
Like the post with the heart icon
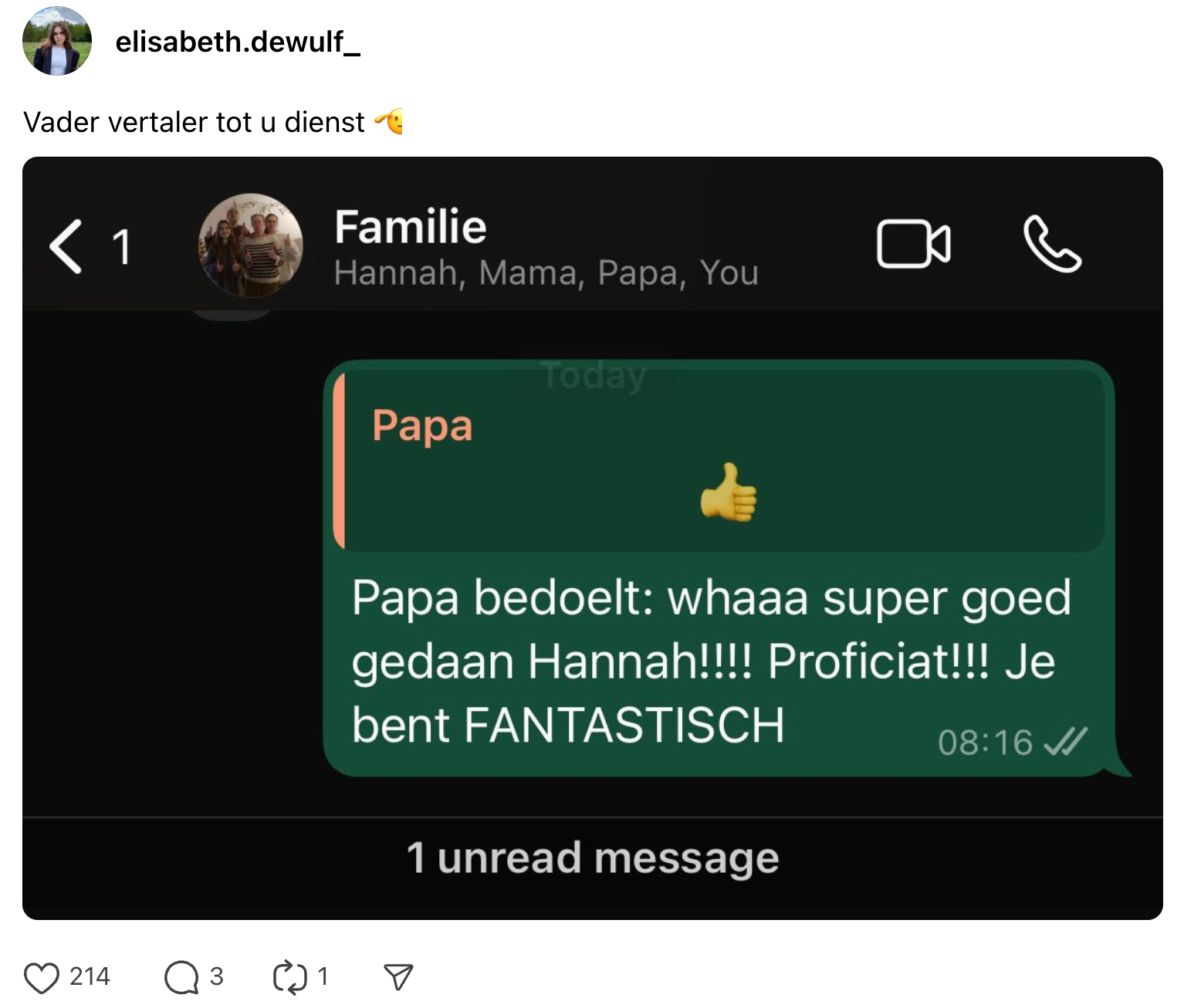tap(42, 977)
